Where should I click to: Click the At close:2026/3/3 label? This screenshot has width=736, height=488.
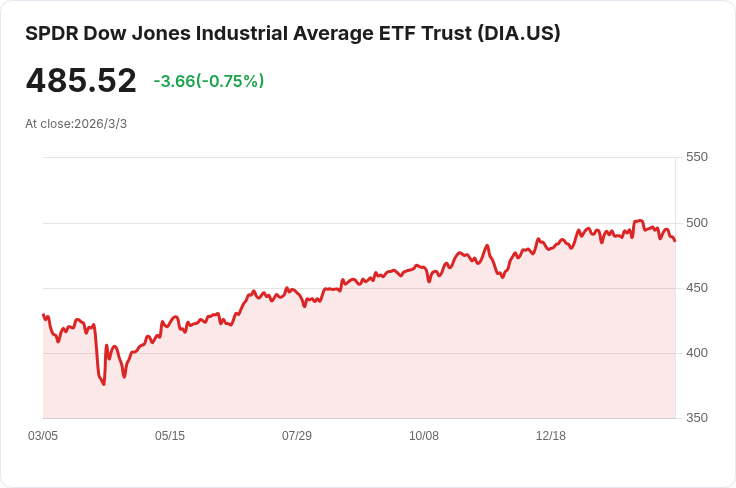click(76, 124)
